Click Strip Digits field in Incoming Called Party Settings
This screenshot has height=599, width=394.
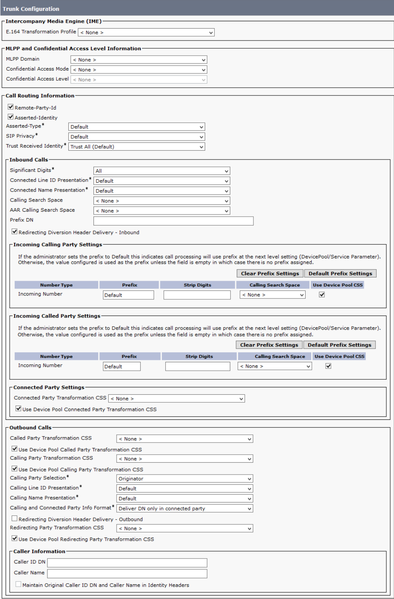(198, 366)
